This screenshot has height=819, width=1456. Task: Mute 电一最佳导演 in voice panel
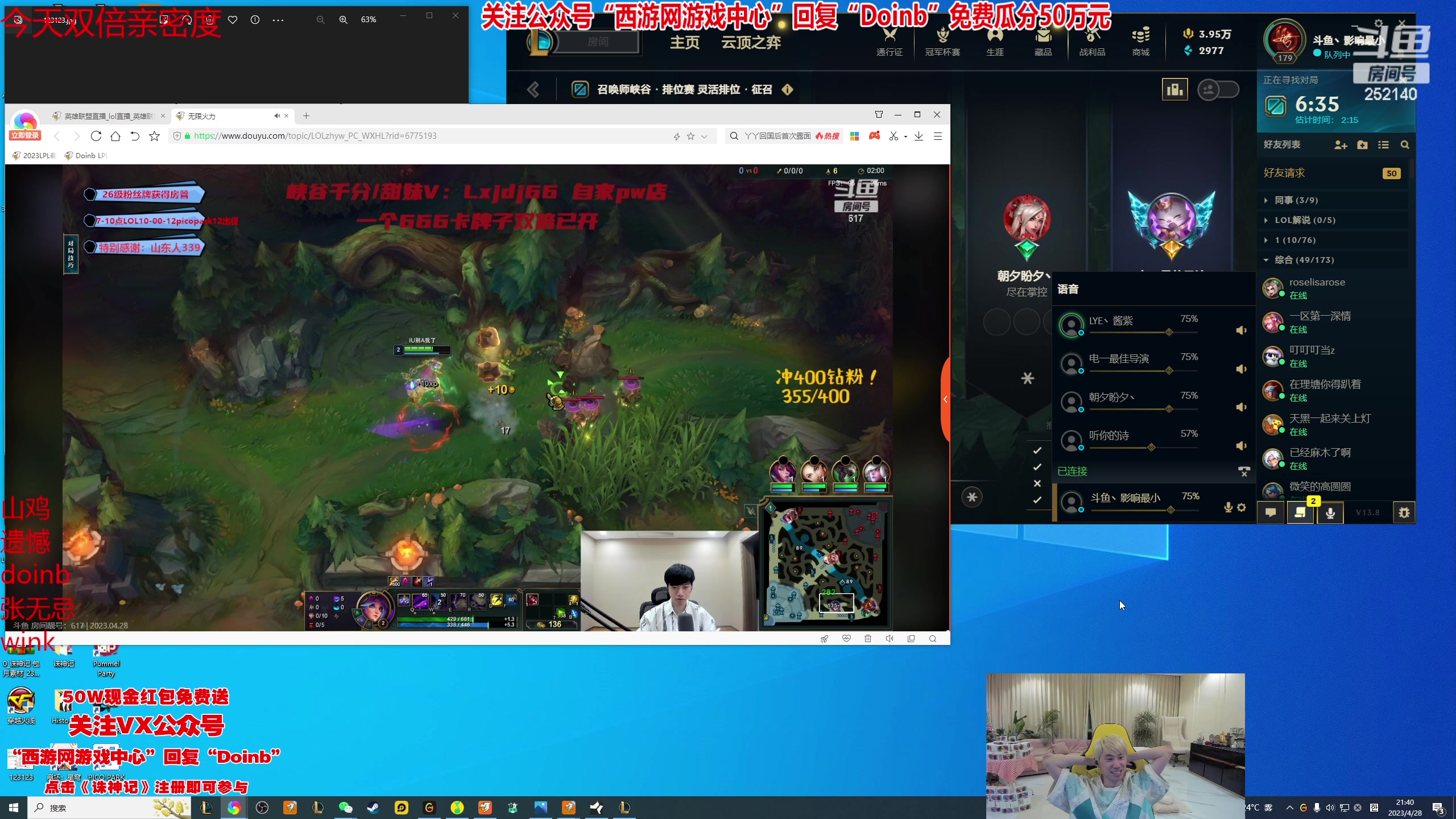click(x=1241, y=369)
